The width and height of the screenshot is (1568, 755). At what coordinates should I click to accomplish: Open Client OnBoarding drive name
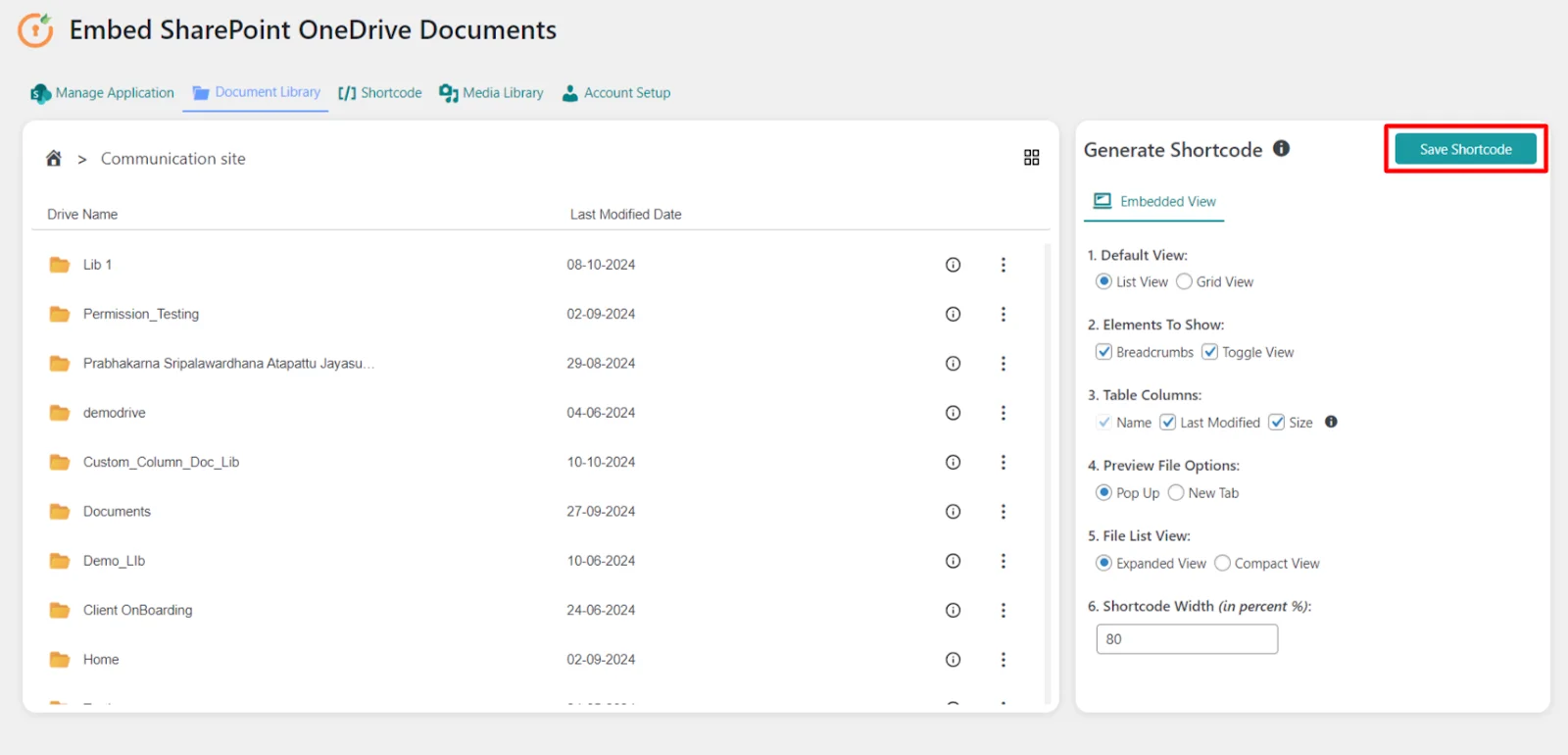[138, 610]
